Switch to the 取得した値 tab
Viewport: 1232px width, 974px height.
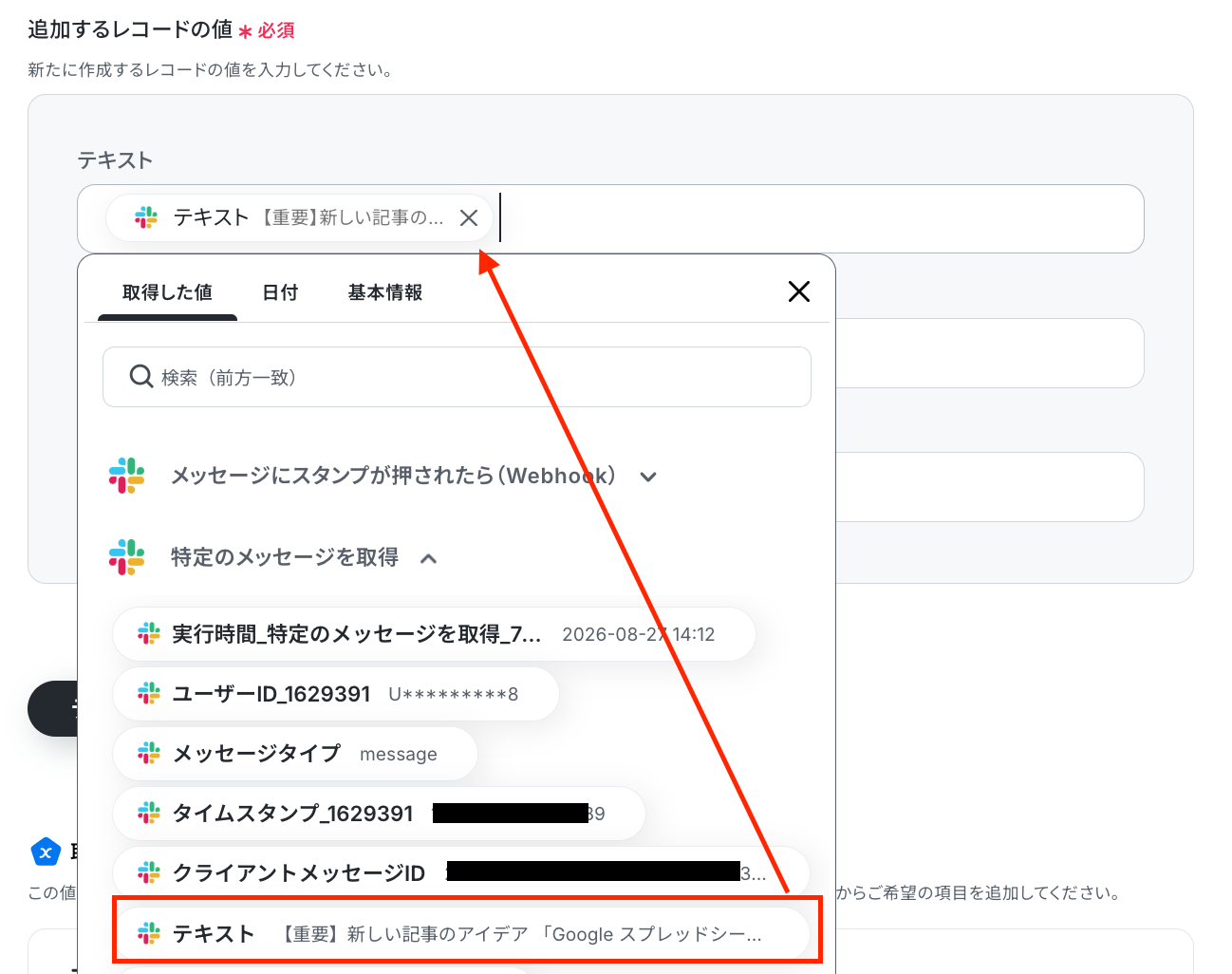pos(167,292)
